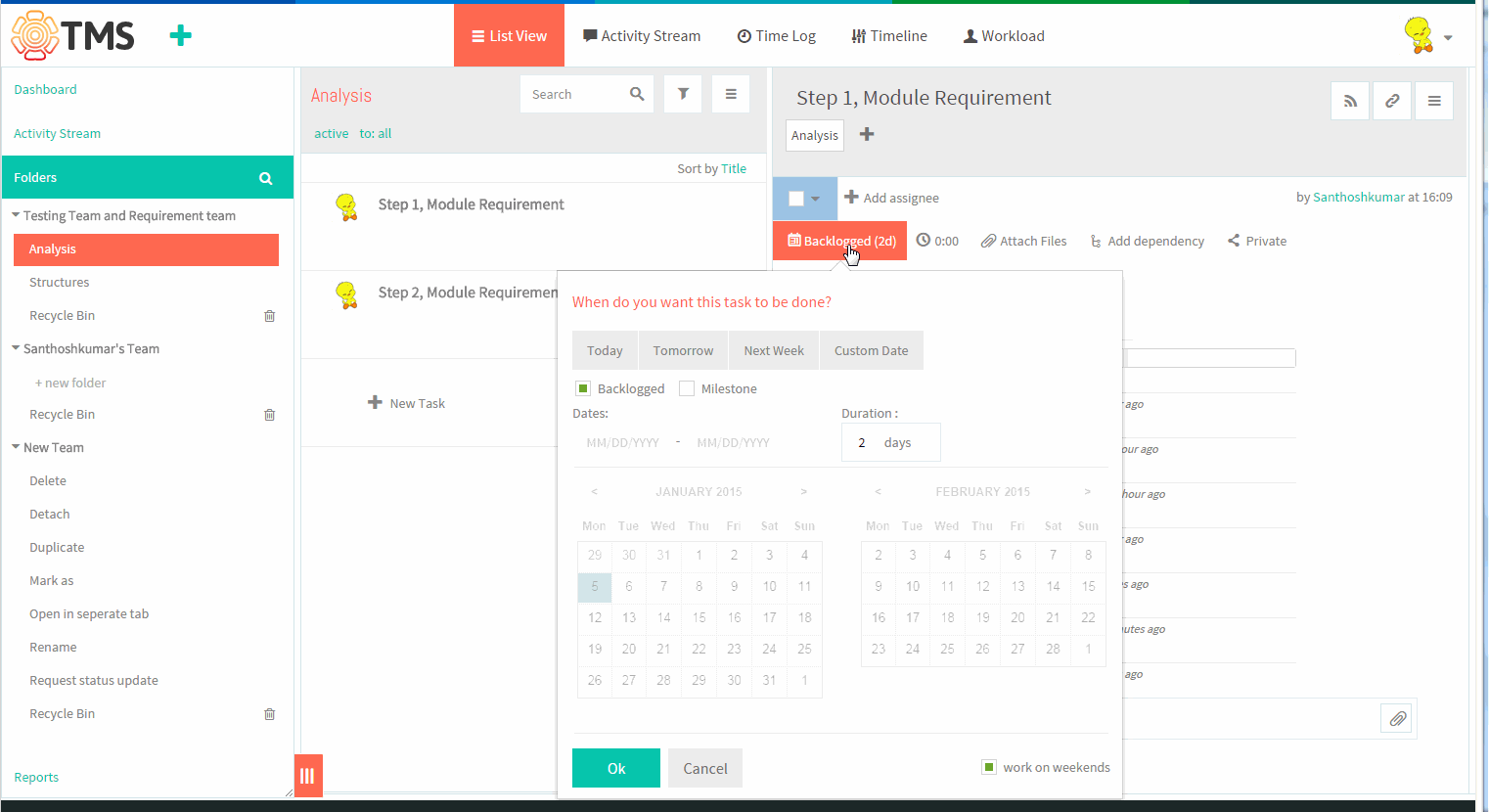Choose Mark as option

point(51,580)
